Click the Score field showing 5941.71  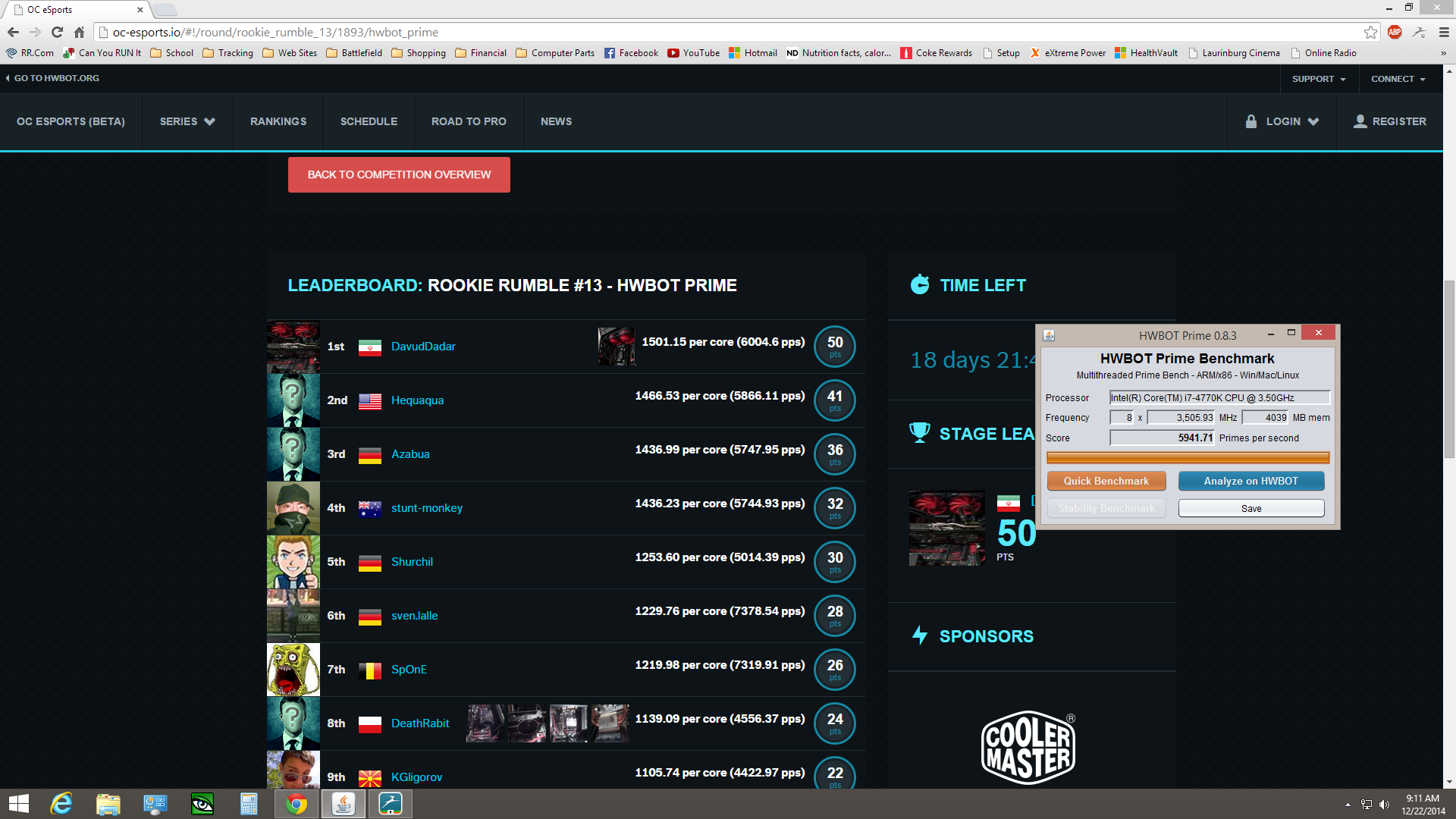pos(1162,438)
